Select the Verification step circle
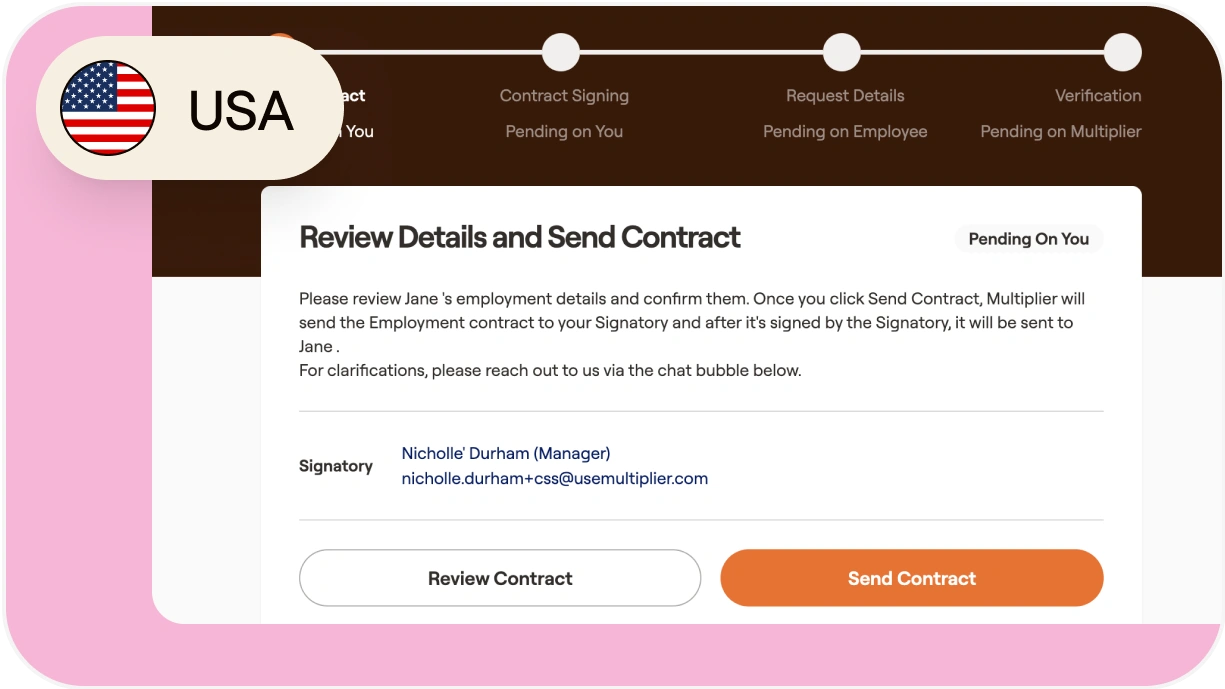 click(x=1122, y=51)
